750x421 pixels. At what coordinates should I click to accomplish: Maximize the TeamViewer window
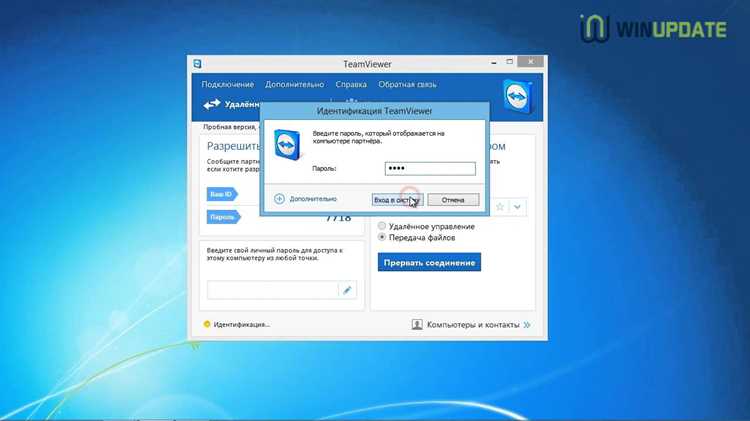(x=509, y=62)
